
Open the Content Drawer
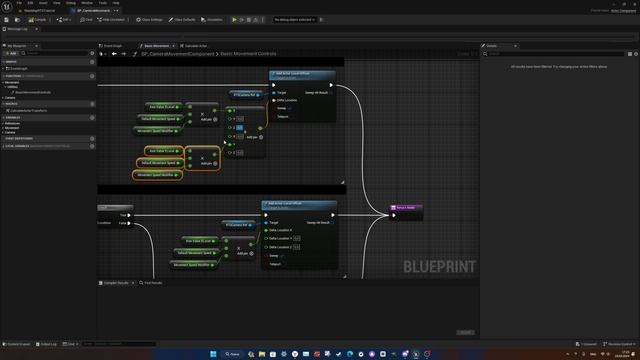point(17,344)
